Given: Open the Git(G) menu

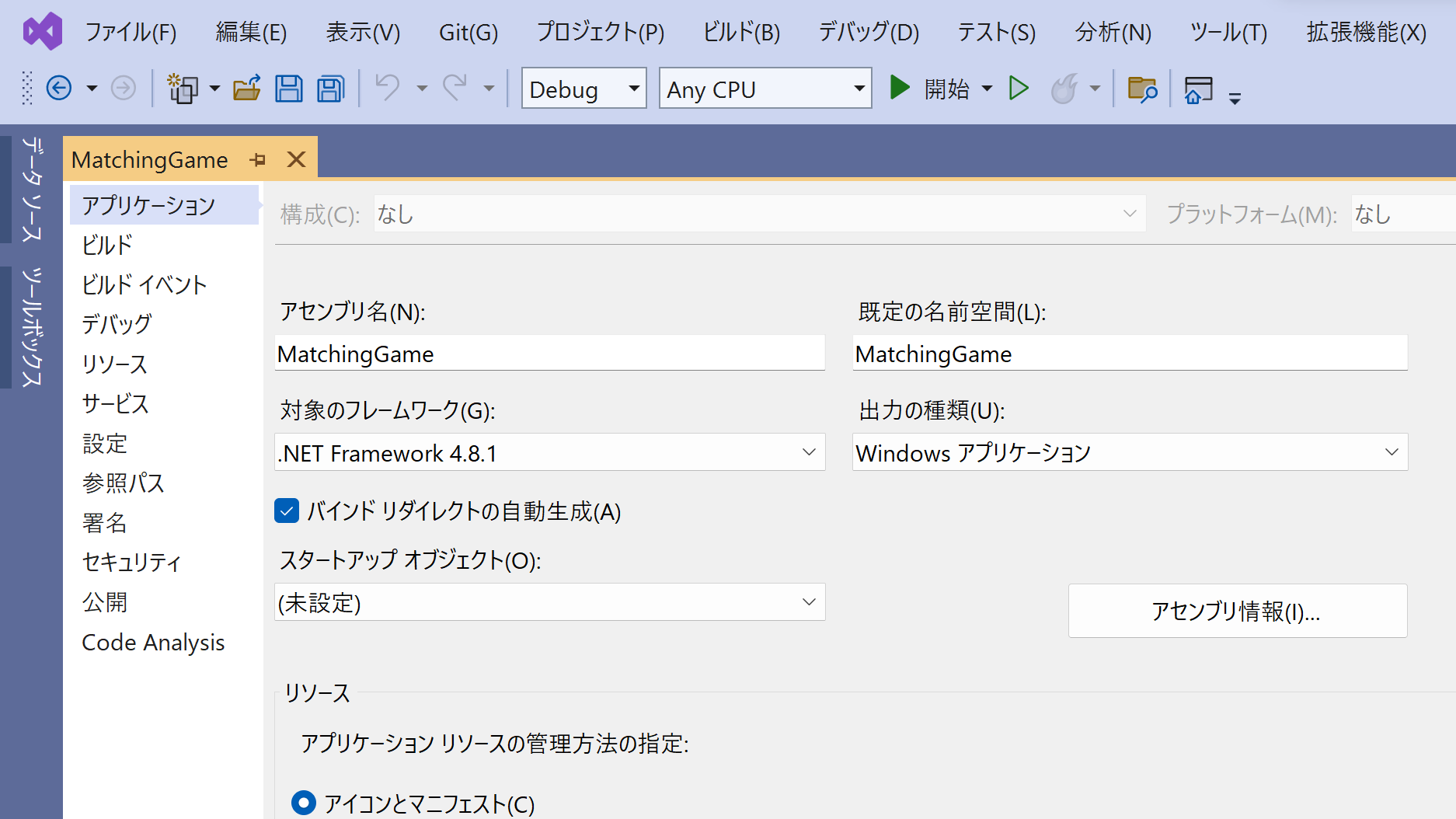Looking at the screenshot, I should [468, 32].
